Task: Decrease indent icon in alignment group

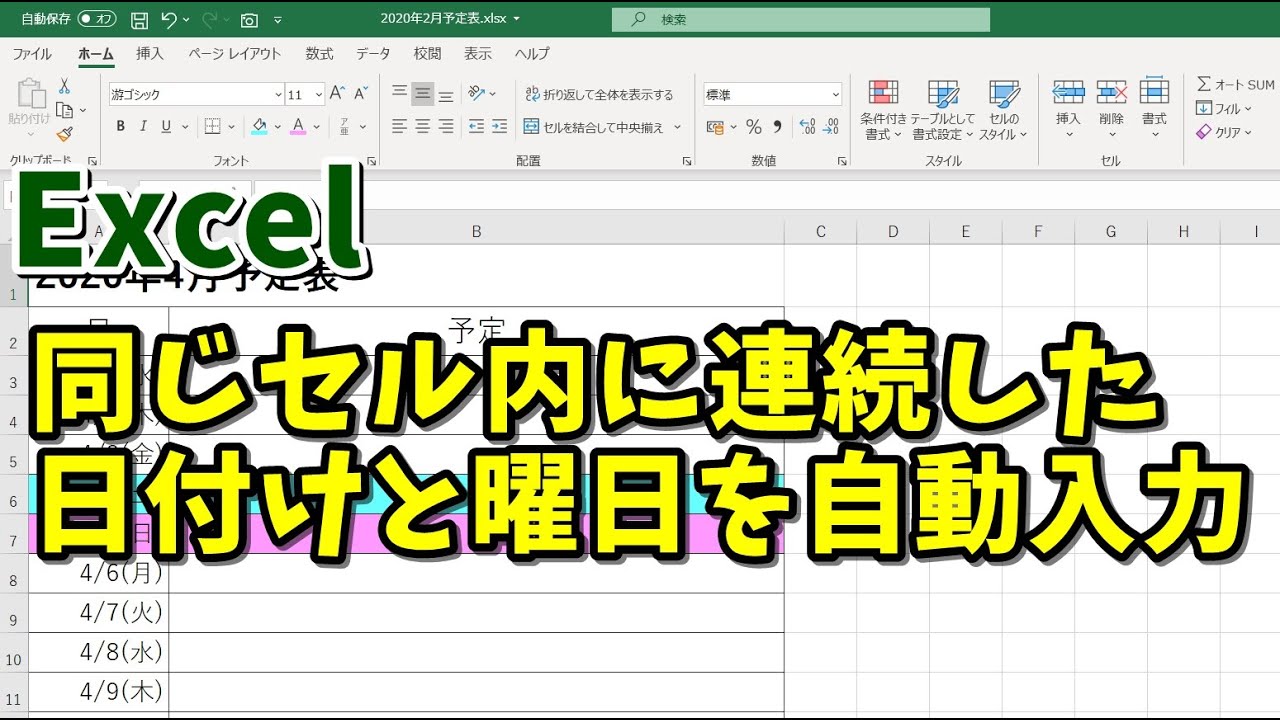Action: [x=476, y=127]
